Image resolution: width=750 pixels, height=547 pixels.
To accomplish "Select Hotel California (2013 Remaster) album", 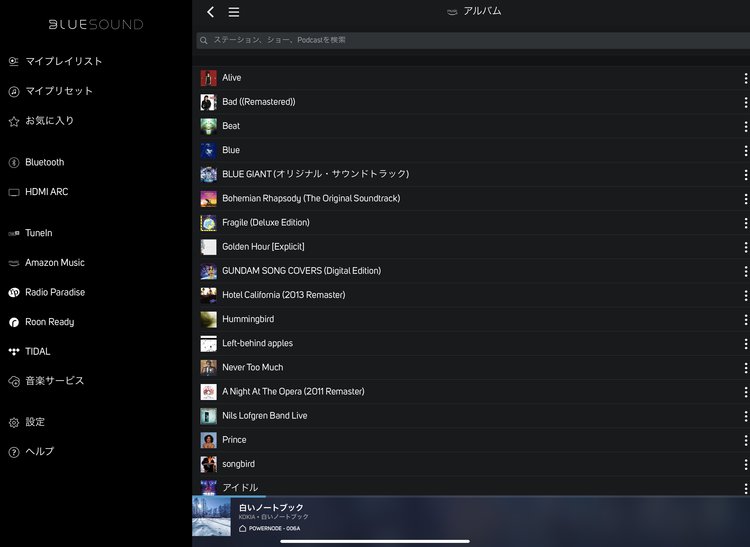I will [x=283, y=295].
